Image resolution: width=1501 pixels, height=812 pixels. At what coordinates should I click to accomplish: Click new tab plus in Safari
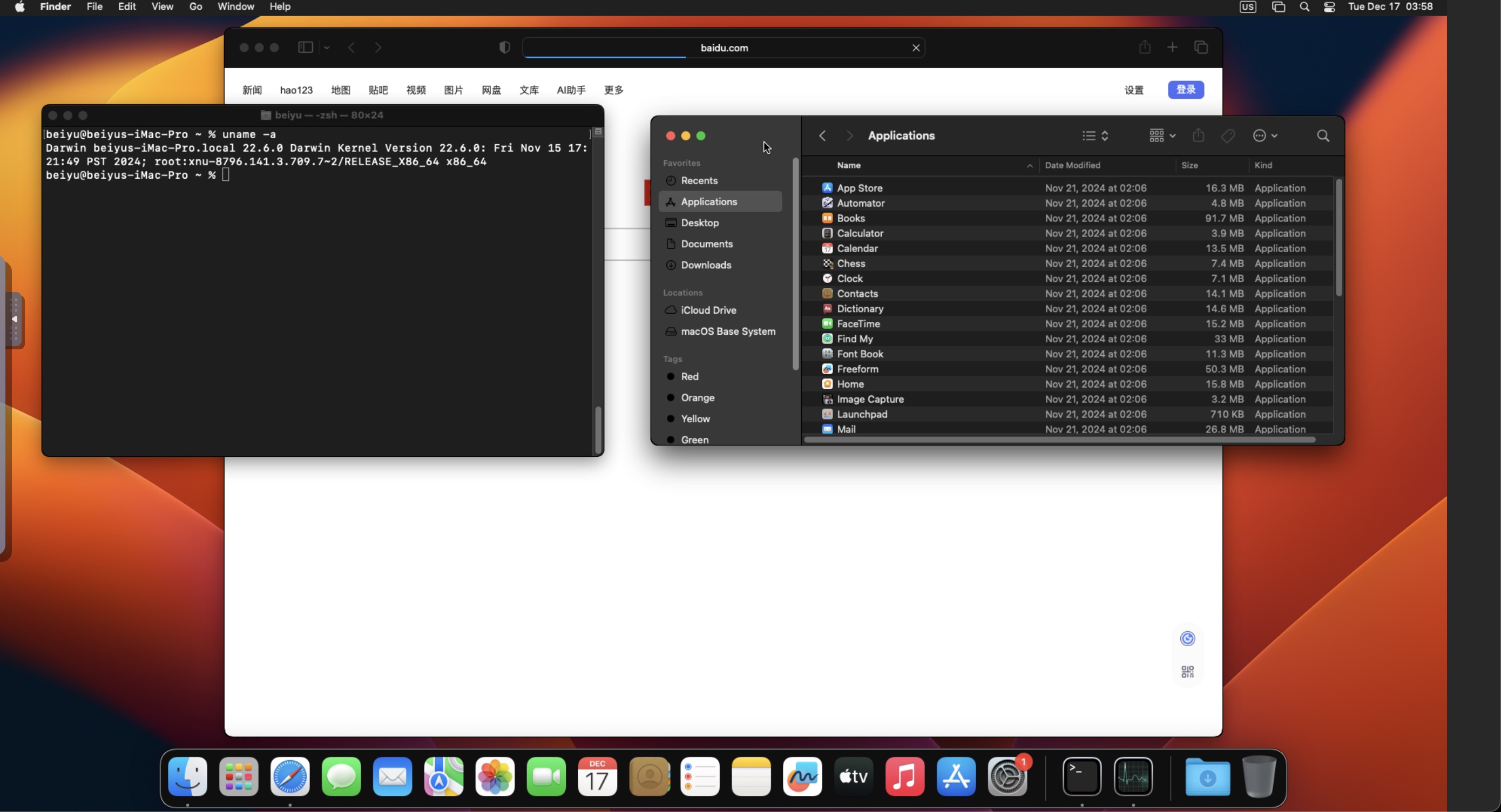pyautogui.click(x=1172, y=48)
